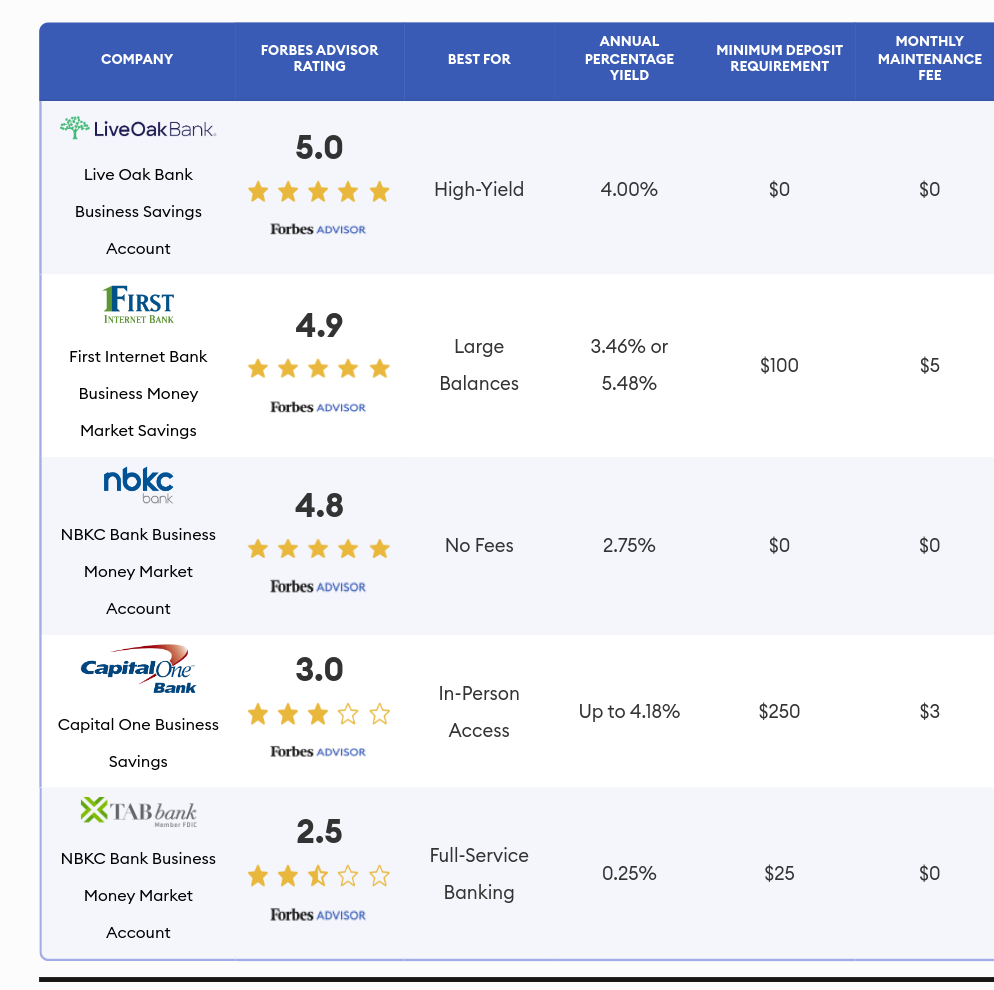
Task: Select the Annual Percentage Yield column header
Action: point(629,58)
